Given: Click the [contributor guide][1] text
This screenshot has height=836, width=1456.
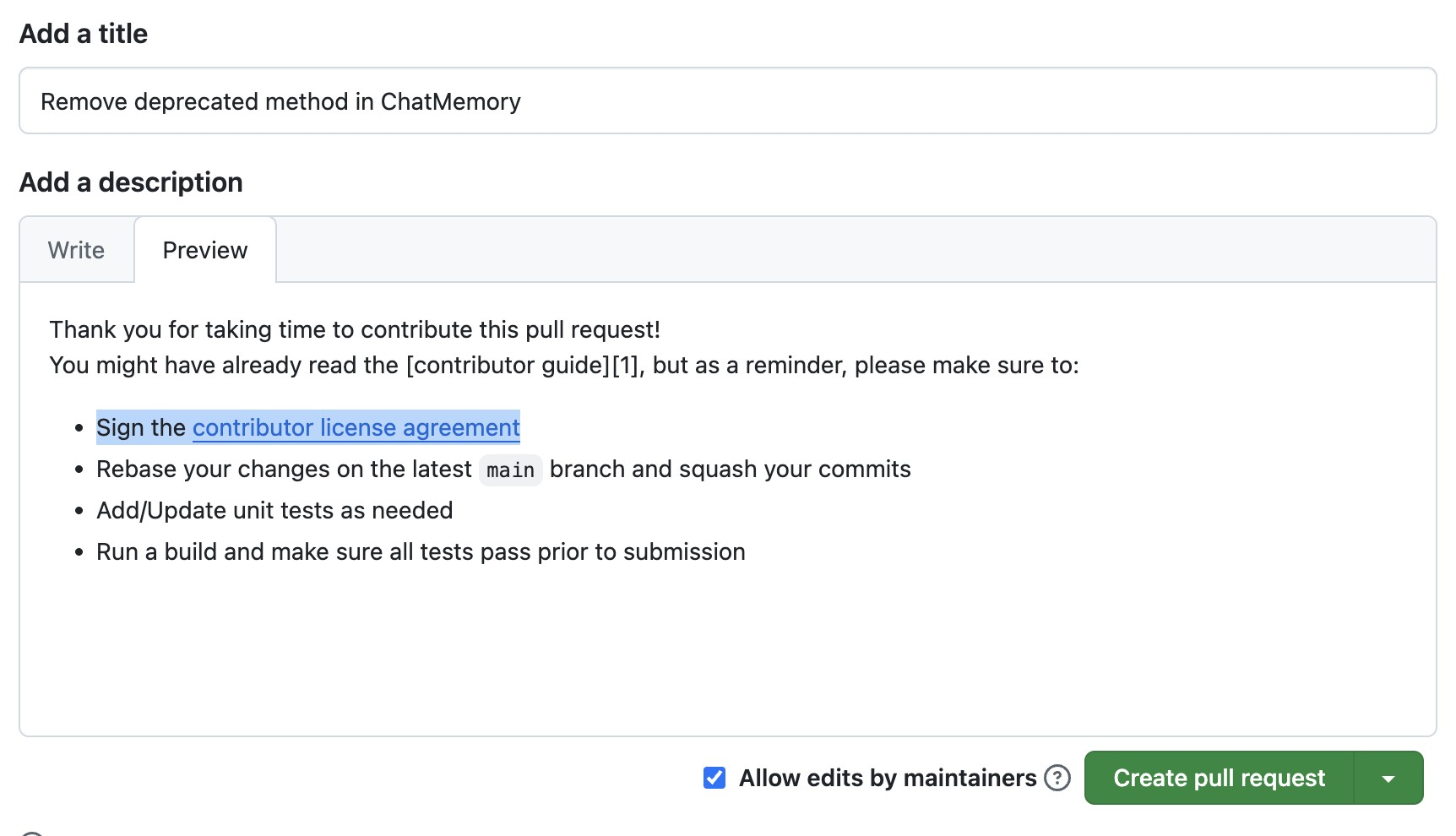Looking at the screenshot, I should tap(522, 365).
